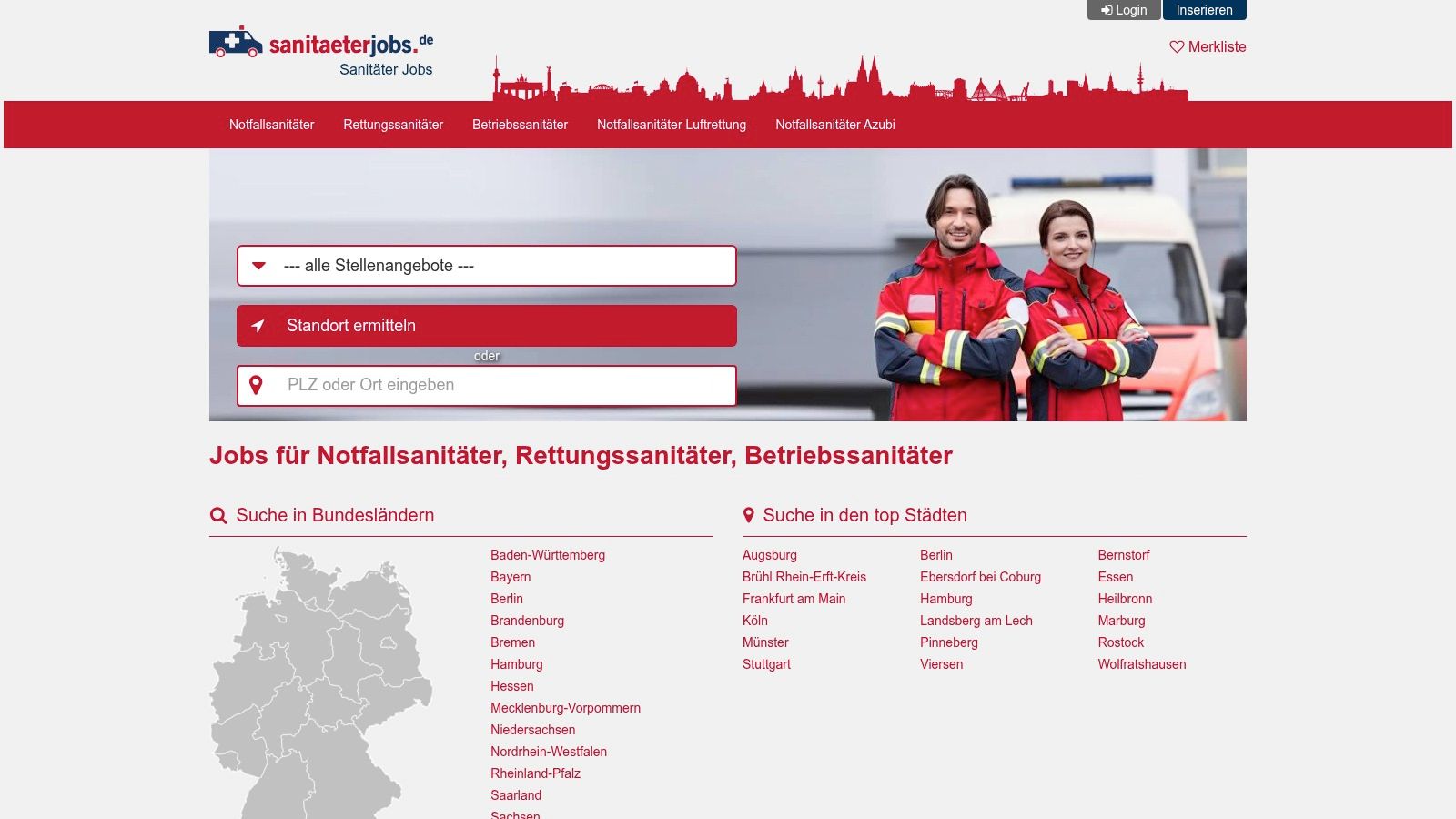Click the heart icon beside Merkliste

tap(1177, 46)
